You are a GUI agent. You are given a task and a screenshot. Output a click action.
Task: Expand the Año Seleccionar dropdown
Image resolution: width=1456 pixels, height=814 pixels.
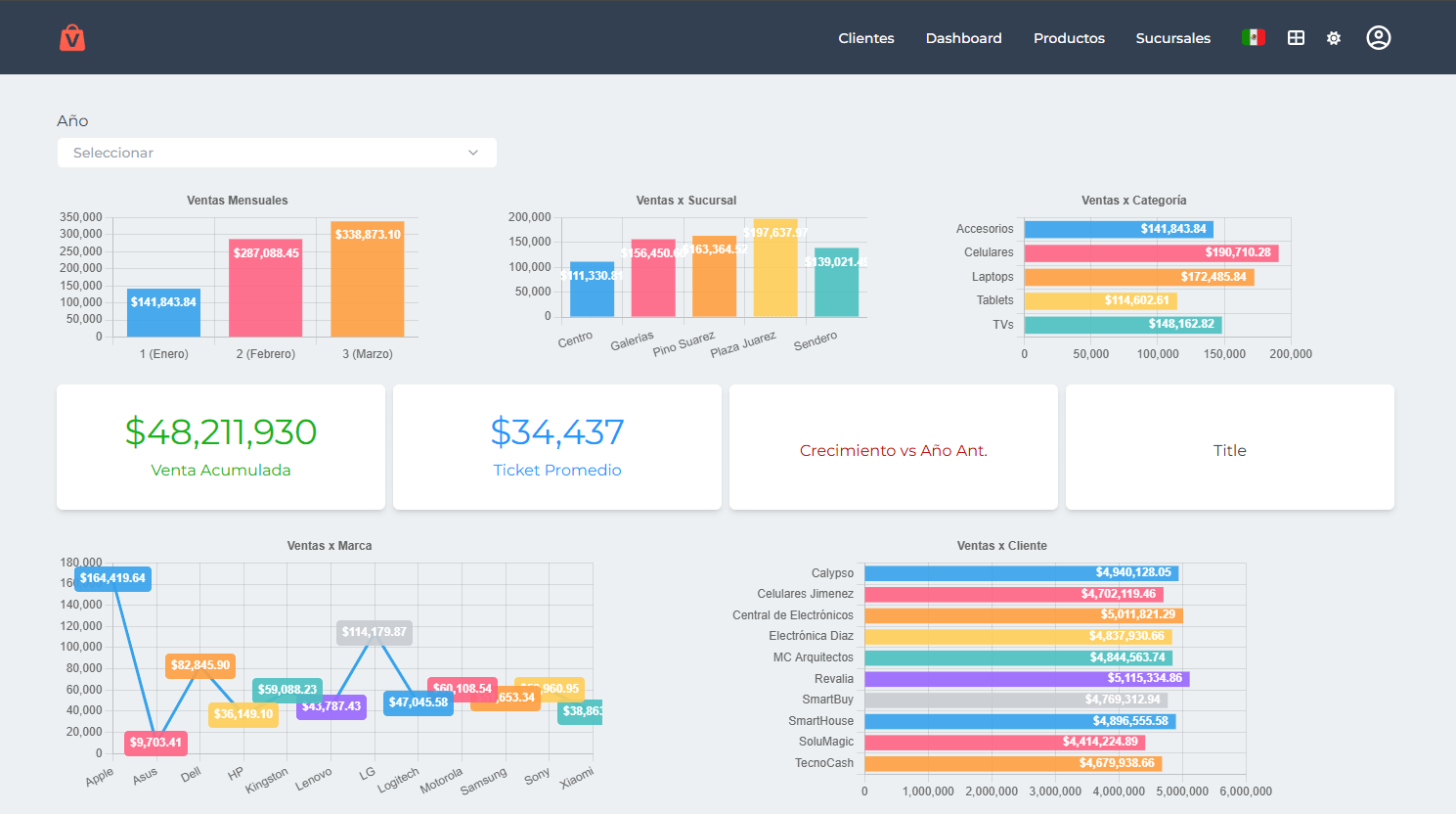(277, 153)
